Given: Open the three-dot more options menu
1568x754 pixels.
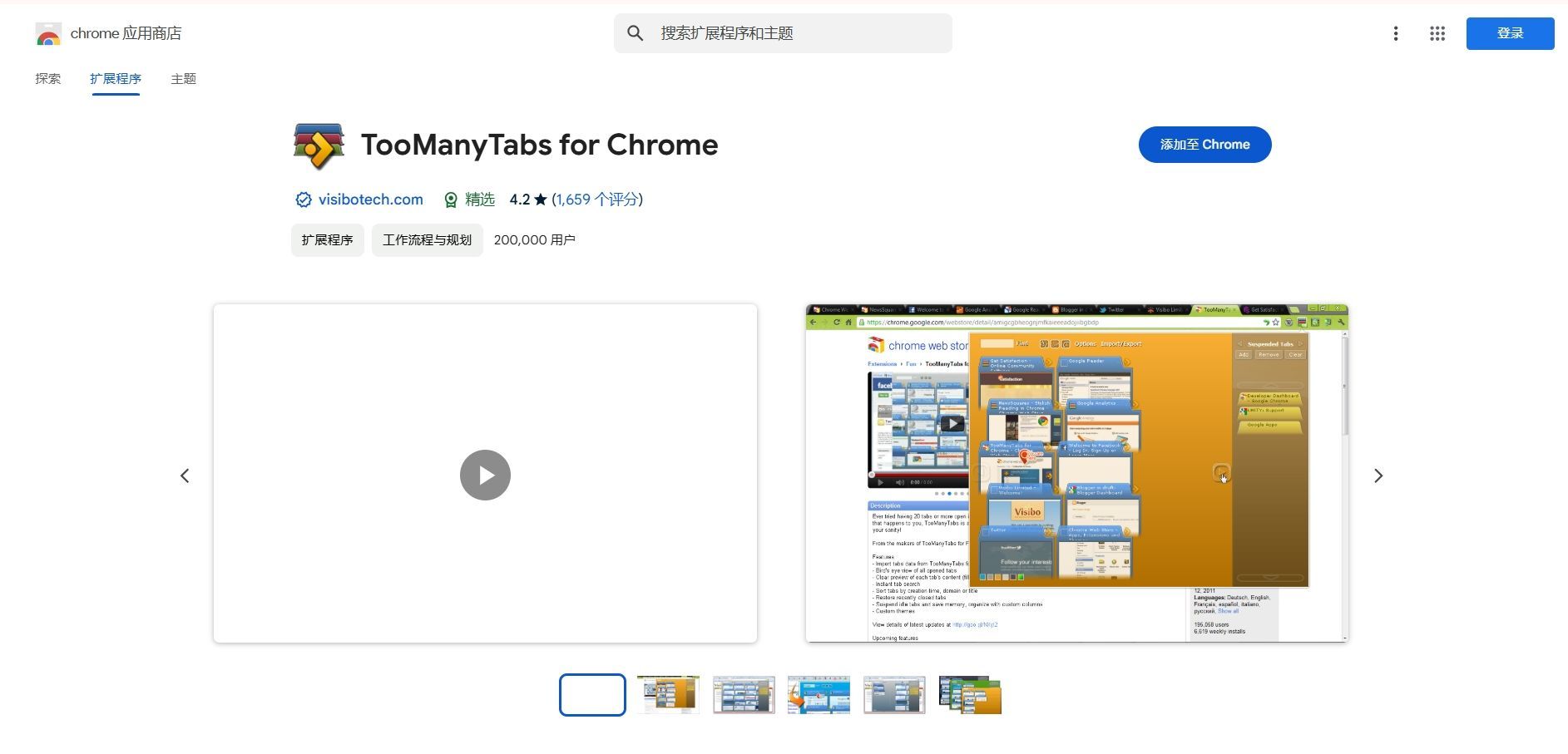Looking at the screenshot, I should point(1396,33).
